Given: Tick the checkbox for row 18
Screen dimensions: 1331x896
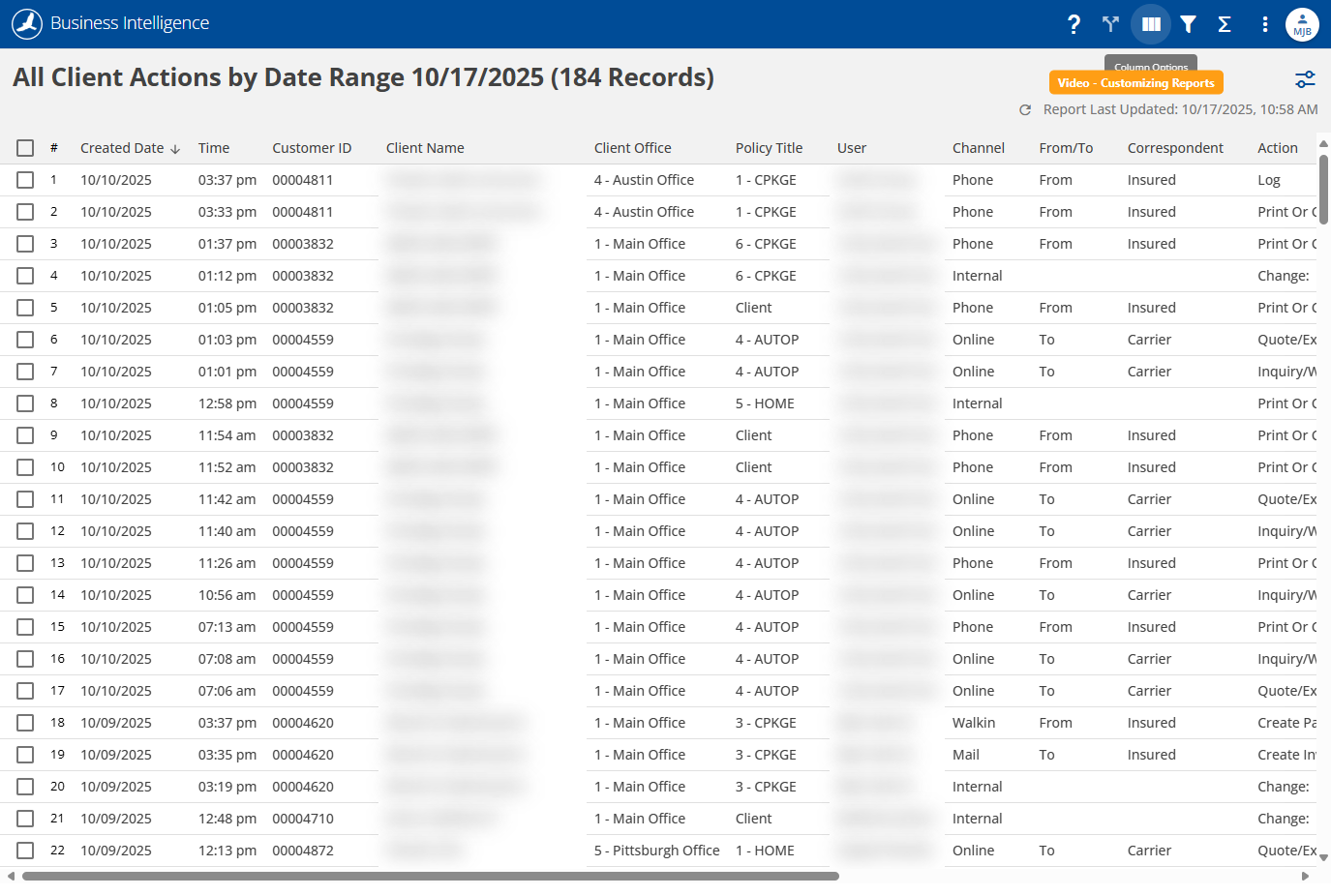Looking at the screenshot, I should [x=25, y=723].
